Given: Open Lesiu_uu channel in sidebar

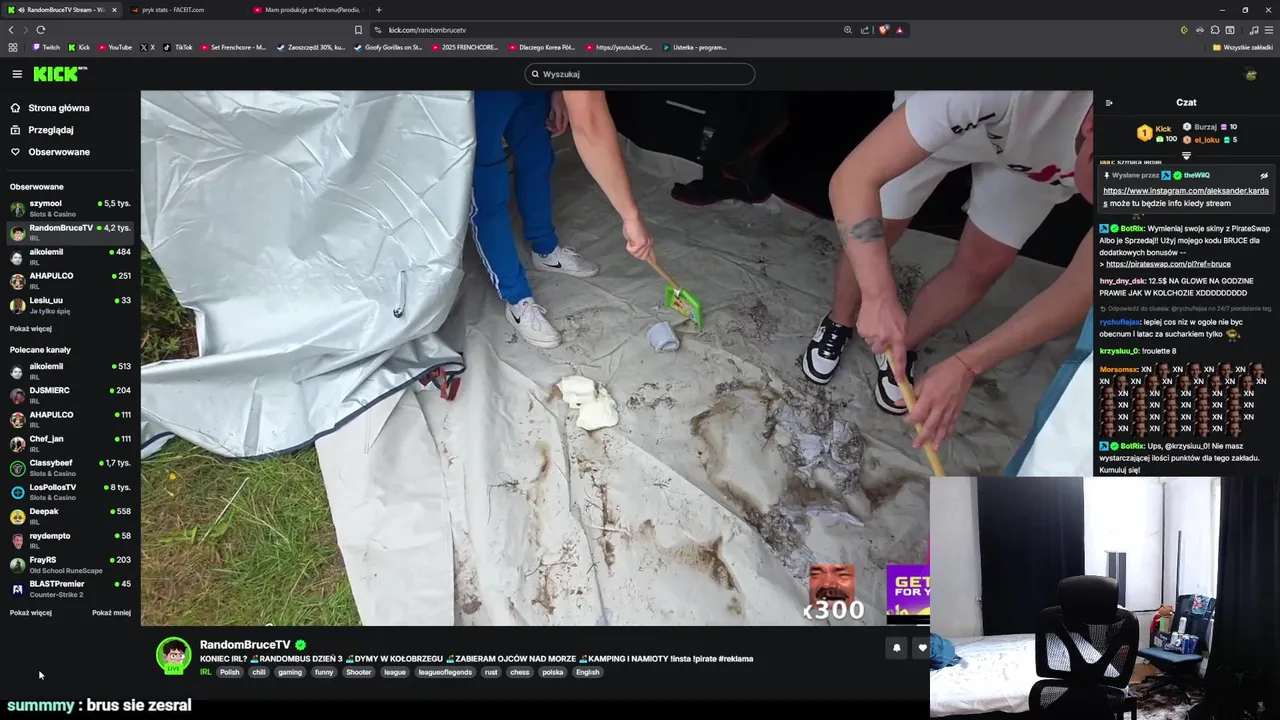Looking at the screenshot, I should tap(70, 305).
